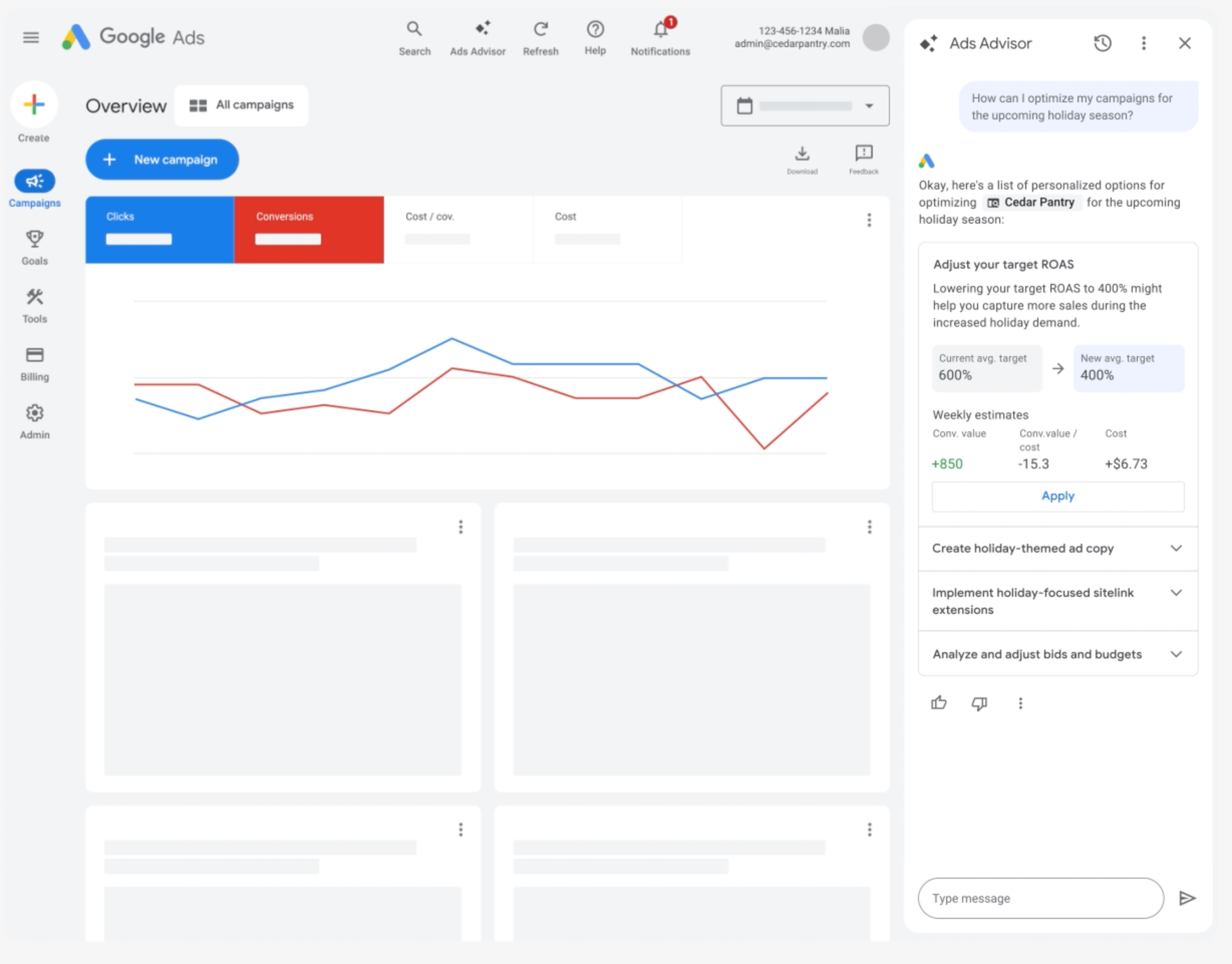
Task: Click the Download icon above chart
Action: [x=802, y=153]
